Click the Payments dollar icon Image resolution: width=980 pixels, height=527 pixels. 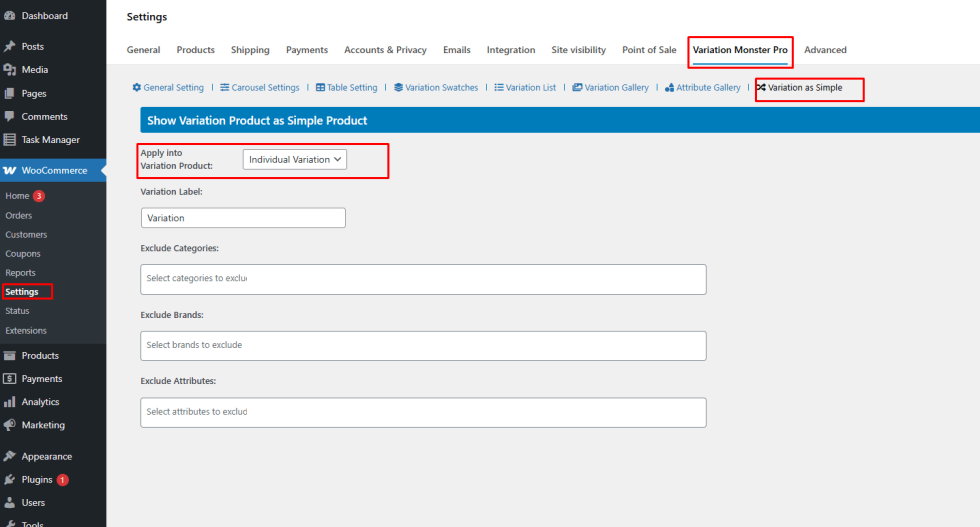click(x=9, y=379)
